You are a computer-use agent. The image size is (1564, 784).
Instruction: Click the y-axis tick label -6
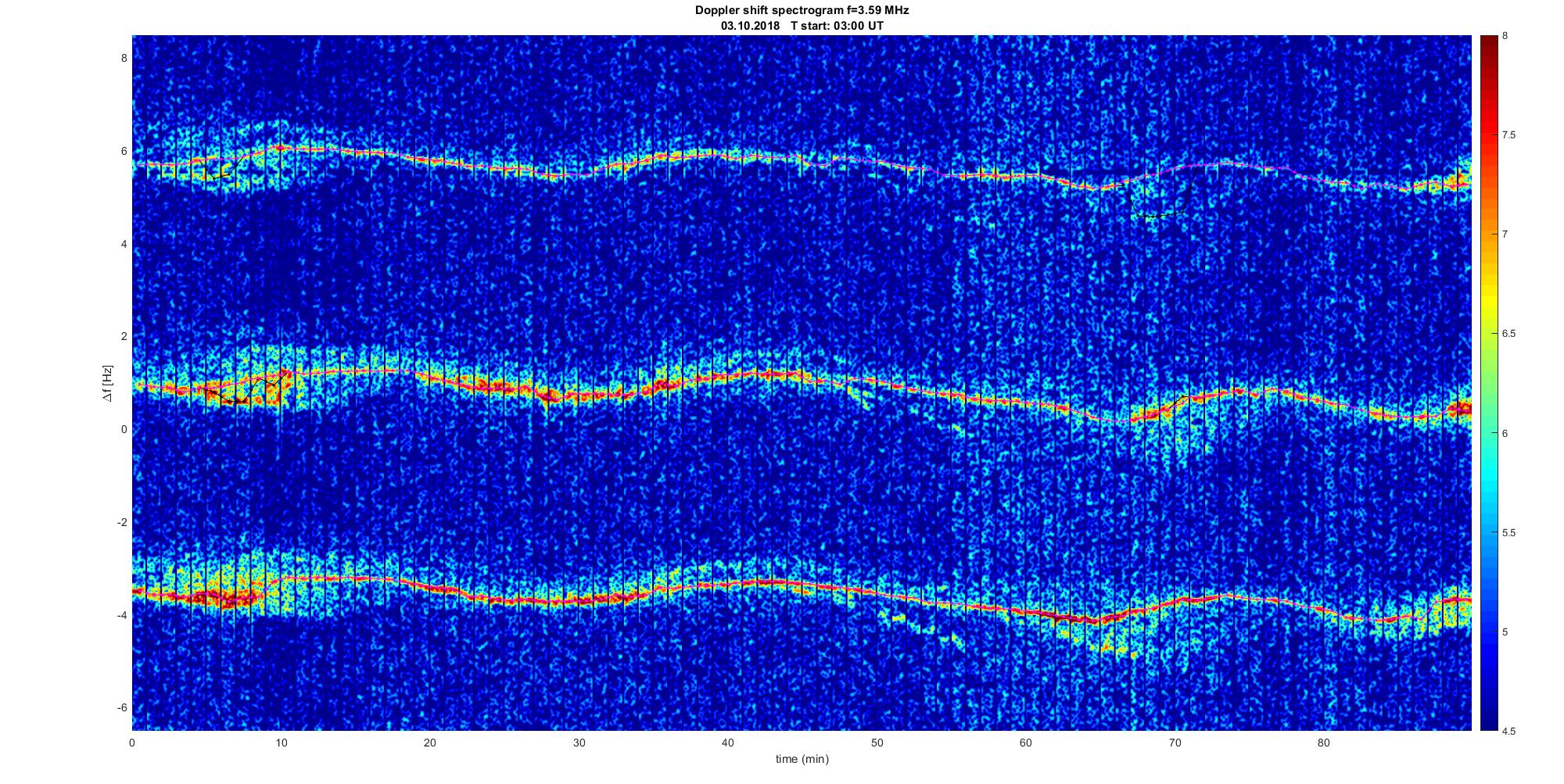point(122,707)
